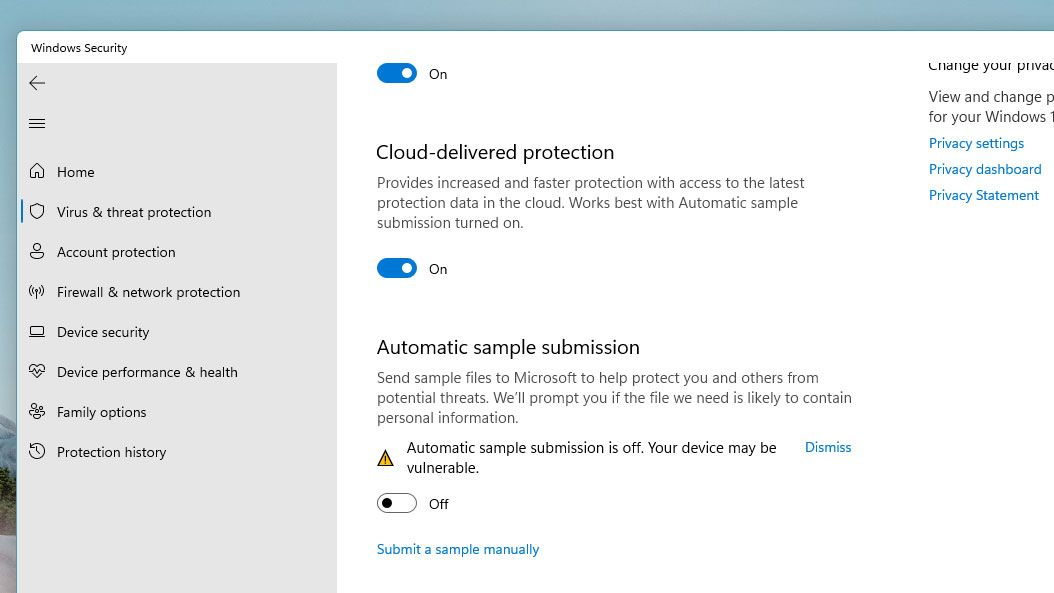Open the Privacy dashboard
This screenshot has height=593, width=1054.
click(x=985, y=169)
